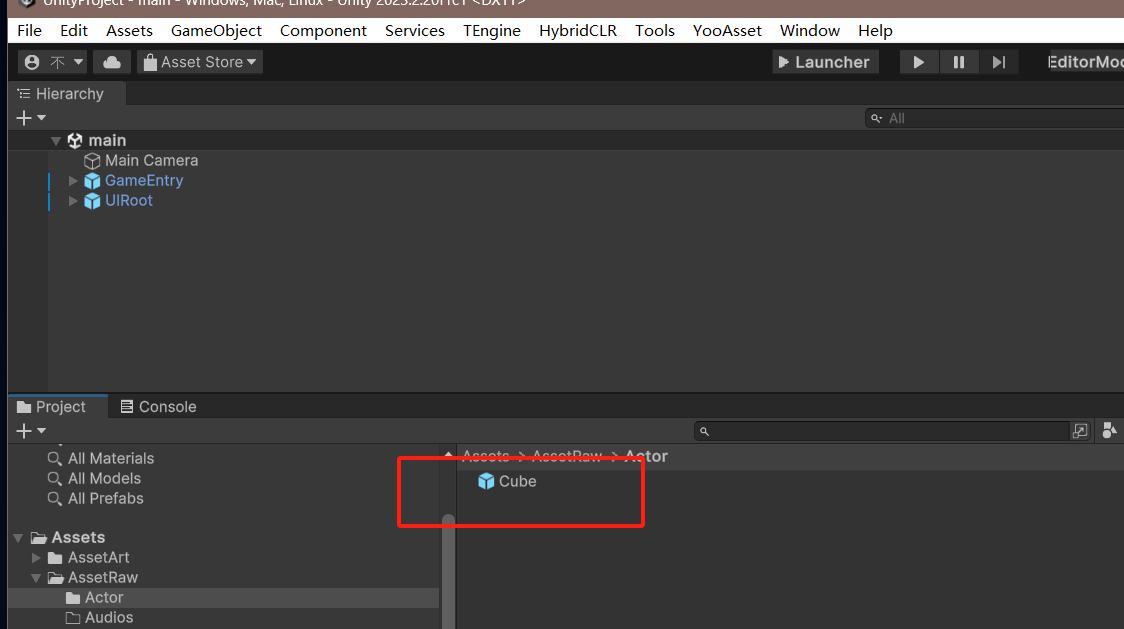Select GameEntry in Hierarchy
Image resolution: width=1124 pixels, height=629 pixels.
click(x=144, y=181)
